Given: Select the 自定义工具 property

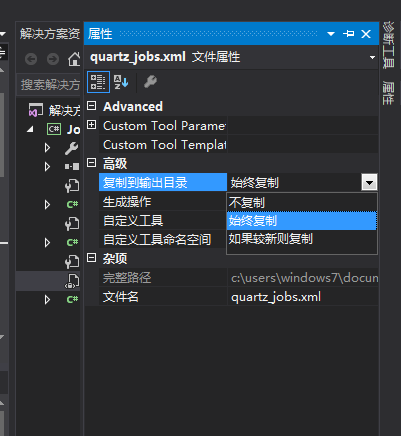Looking at the screenshot, I should coord(163,221).
